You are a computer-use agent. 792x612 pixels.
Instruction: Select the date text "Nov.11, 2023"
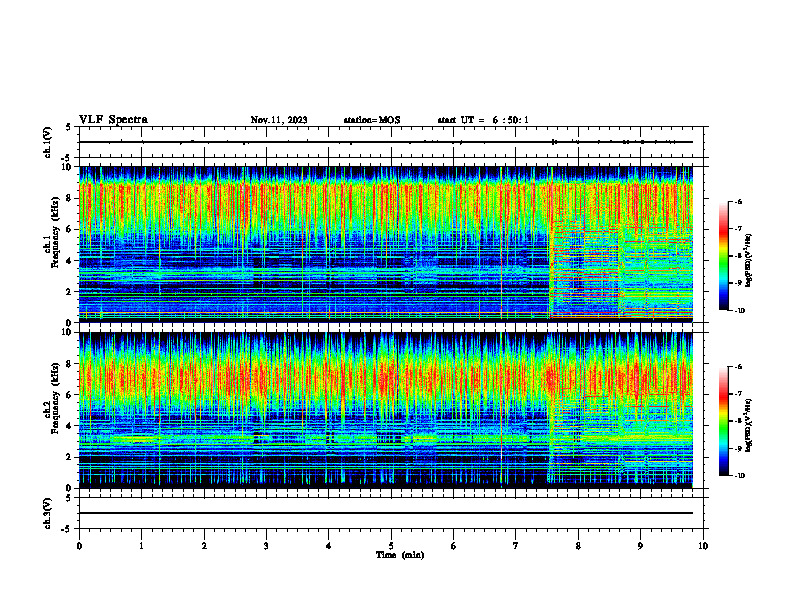pos(279,120)
